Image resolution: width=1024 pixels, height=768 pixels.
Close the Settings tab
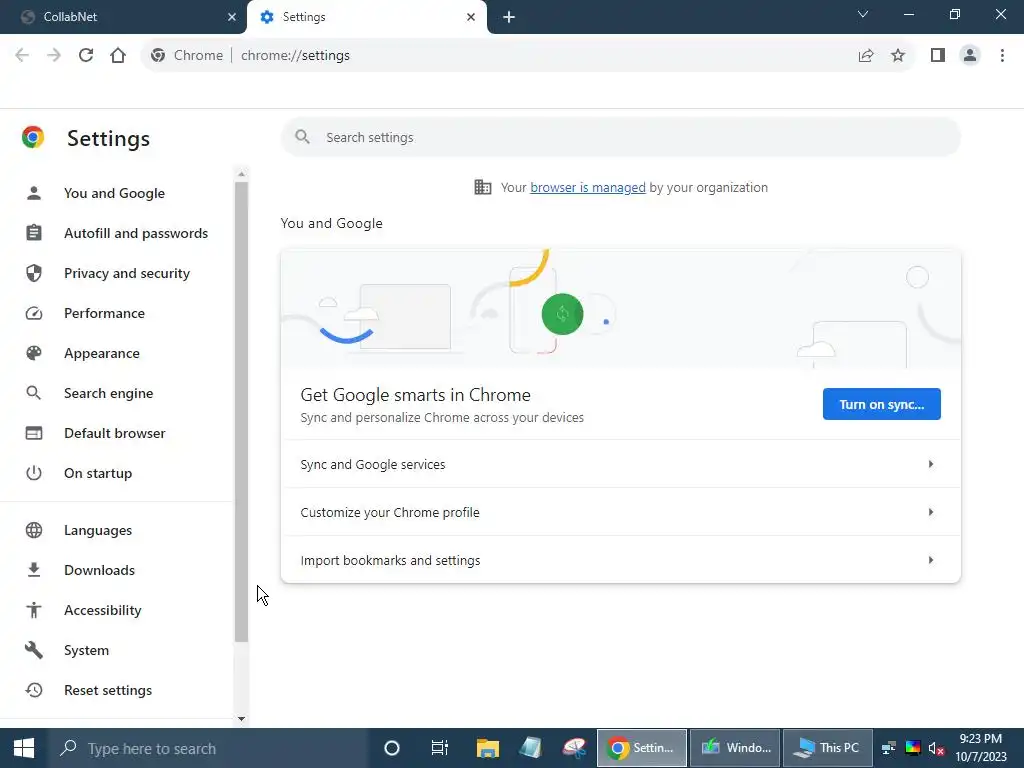[x=470, y=17]
